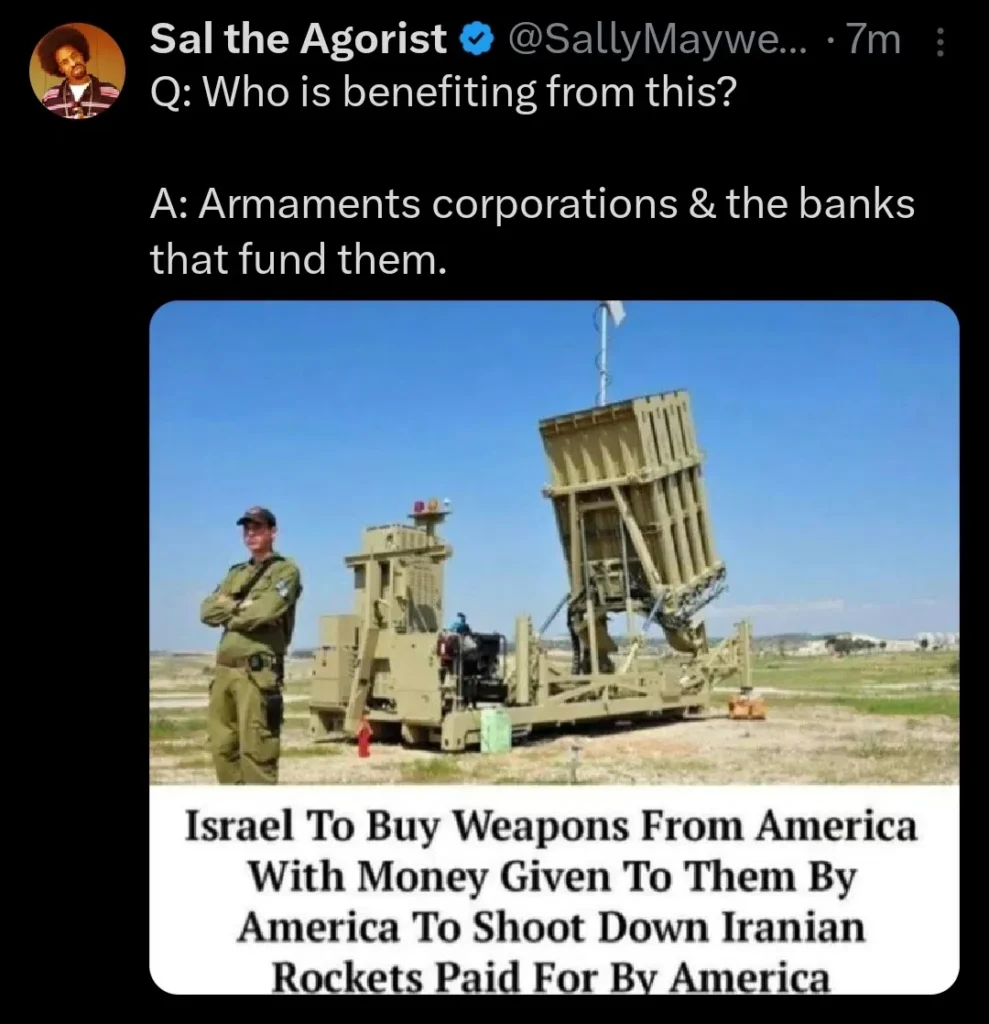Click caption line "With Money Given To Them By"
Screen dimensions: 989x1024
pyautogui.click(x=552, y=876)
